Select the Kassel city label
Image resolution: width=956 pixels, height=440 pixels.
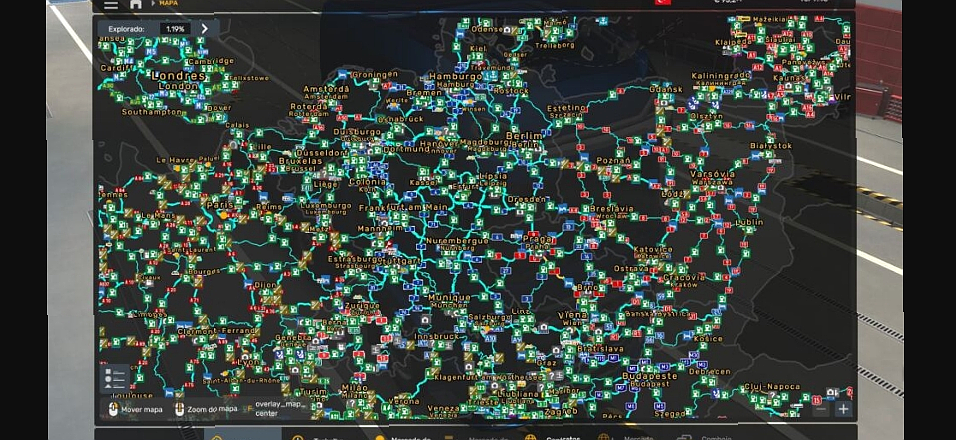(423, 182)
